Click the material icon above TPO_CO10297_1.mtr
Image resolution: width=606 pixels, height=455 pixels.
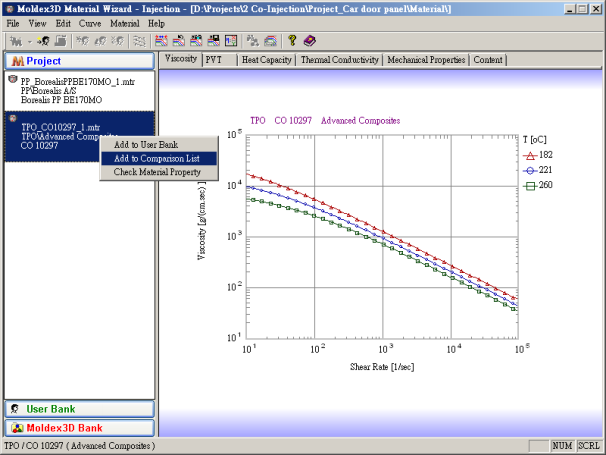click(x=13, y=118)
